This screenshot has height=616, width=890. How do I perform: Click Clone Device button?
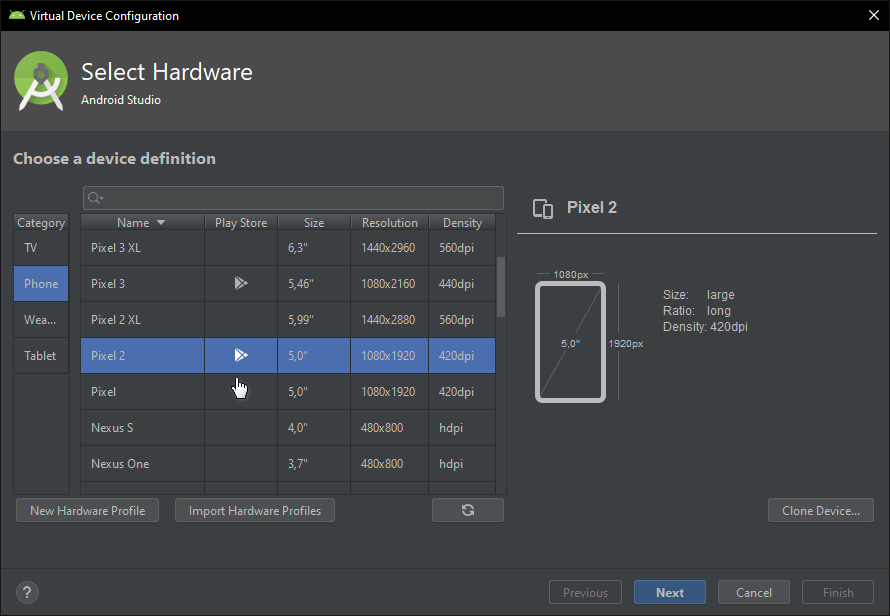pos(820,510)
